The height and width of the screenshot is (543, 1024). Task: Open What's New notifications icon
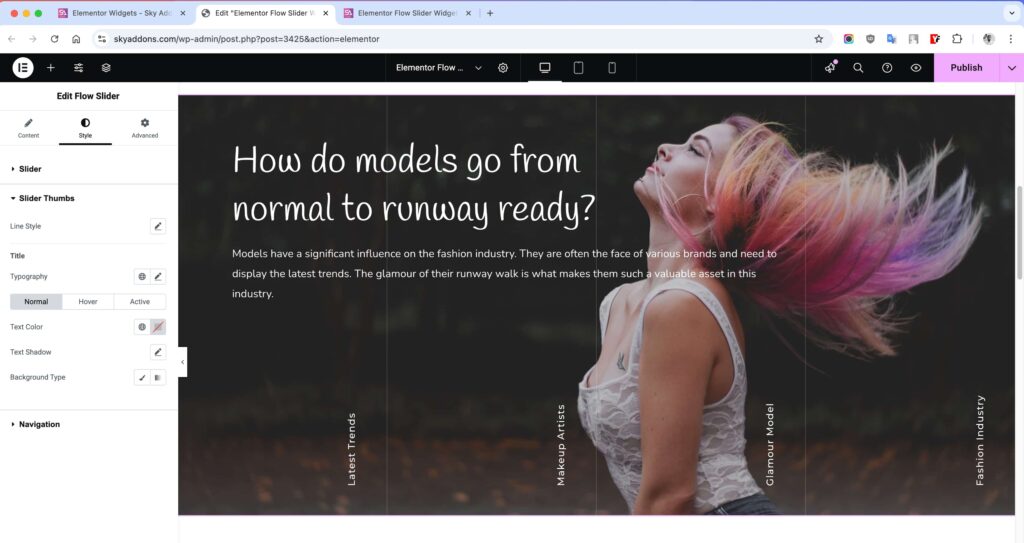(830, 67)
